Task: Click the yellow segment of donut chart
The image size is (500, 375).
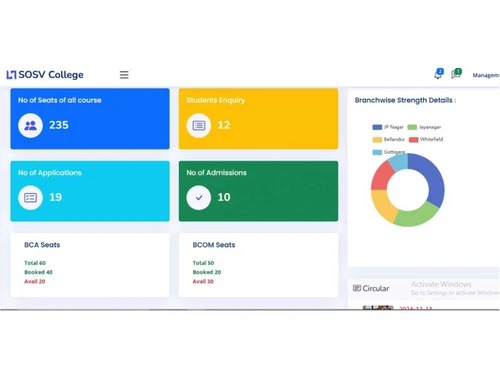Action: (384, 206)
